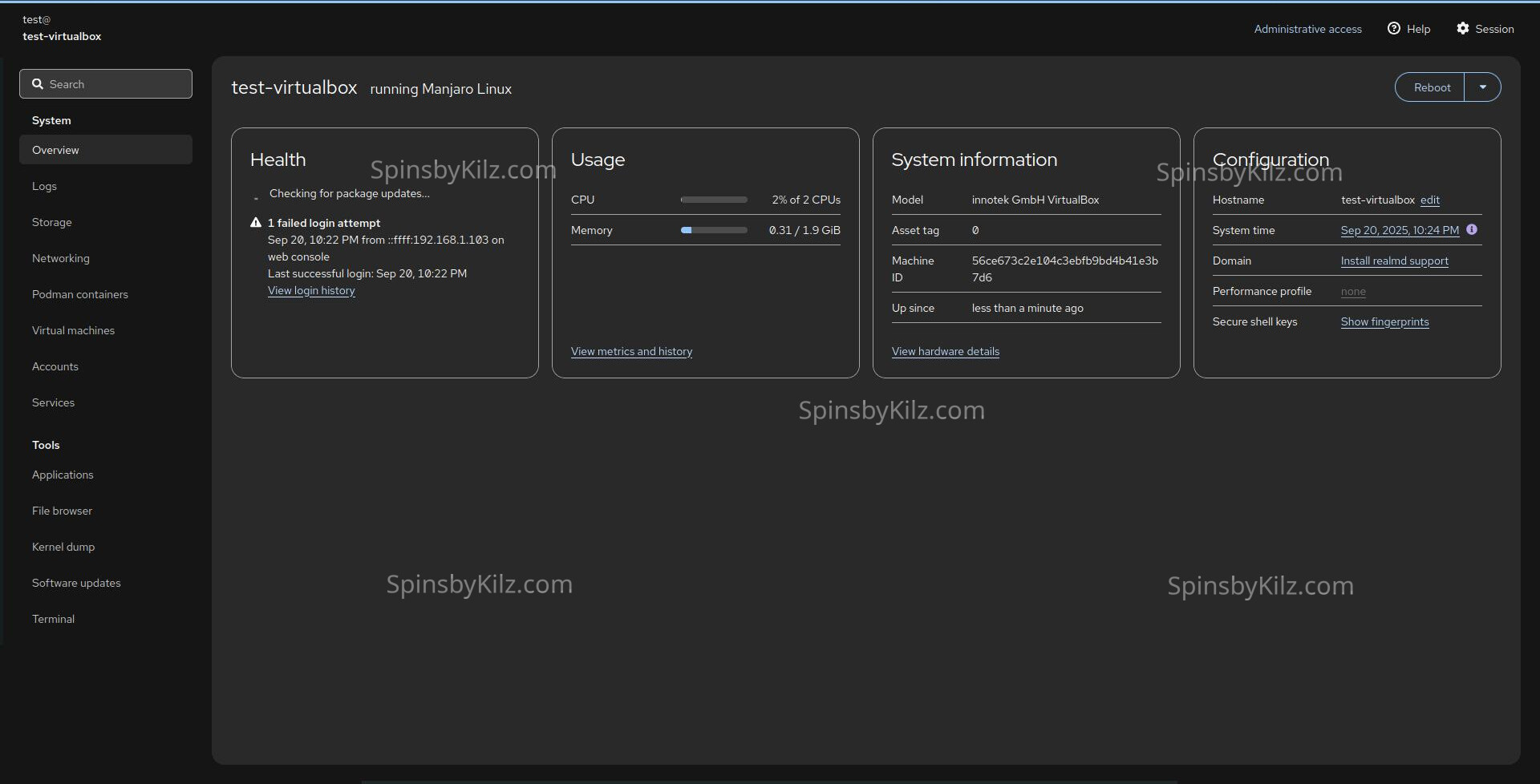
Task: Go to Storage in the sidebar
Action: (x=51, y=222)
